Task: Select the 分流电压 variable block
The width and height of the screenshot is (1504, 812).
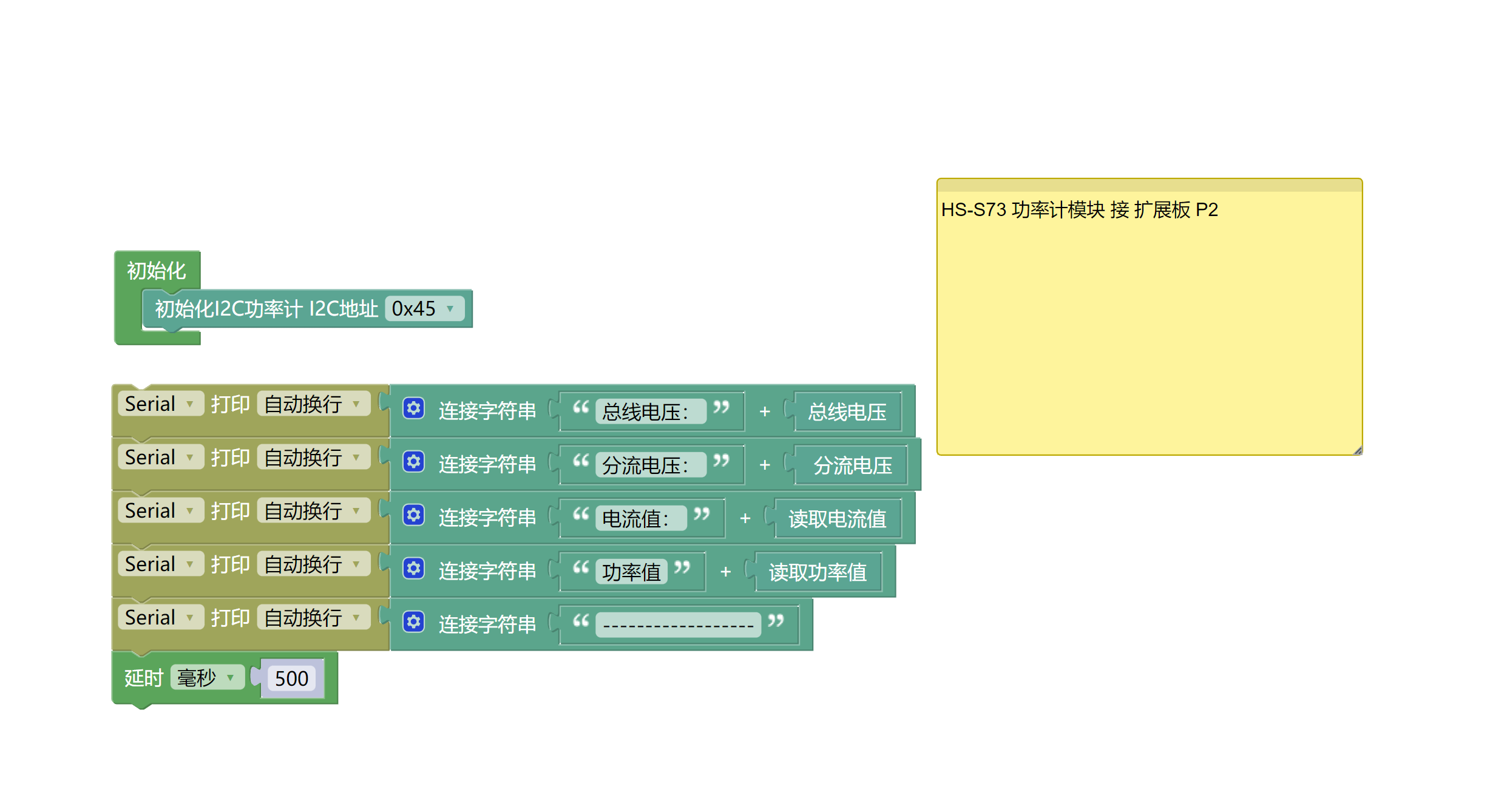Action: click(851, 465)
